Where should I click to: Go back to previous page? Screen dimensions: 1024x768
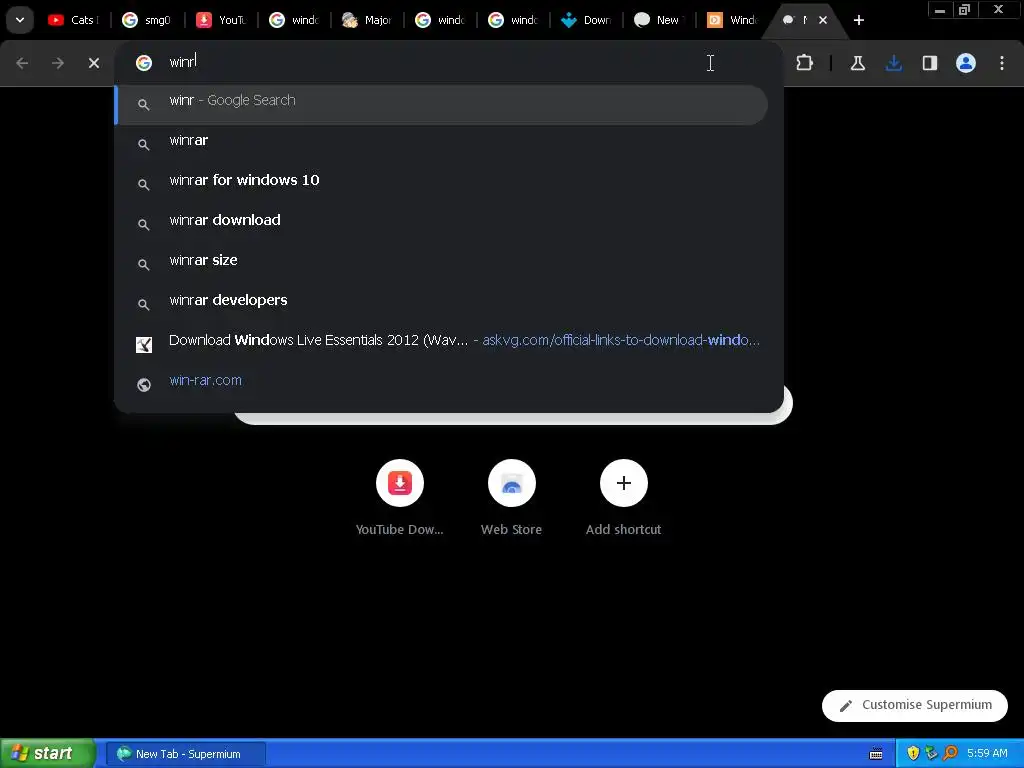(22, 63)
